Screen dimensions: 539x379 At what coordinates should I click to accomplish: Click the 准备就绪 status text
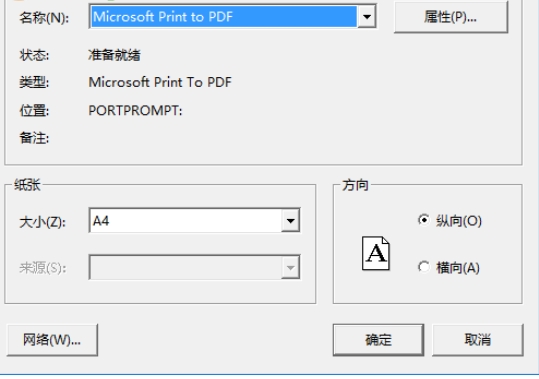tap(114, 55)
